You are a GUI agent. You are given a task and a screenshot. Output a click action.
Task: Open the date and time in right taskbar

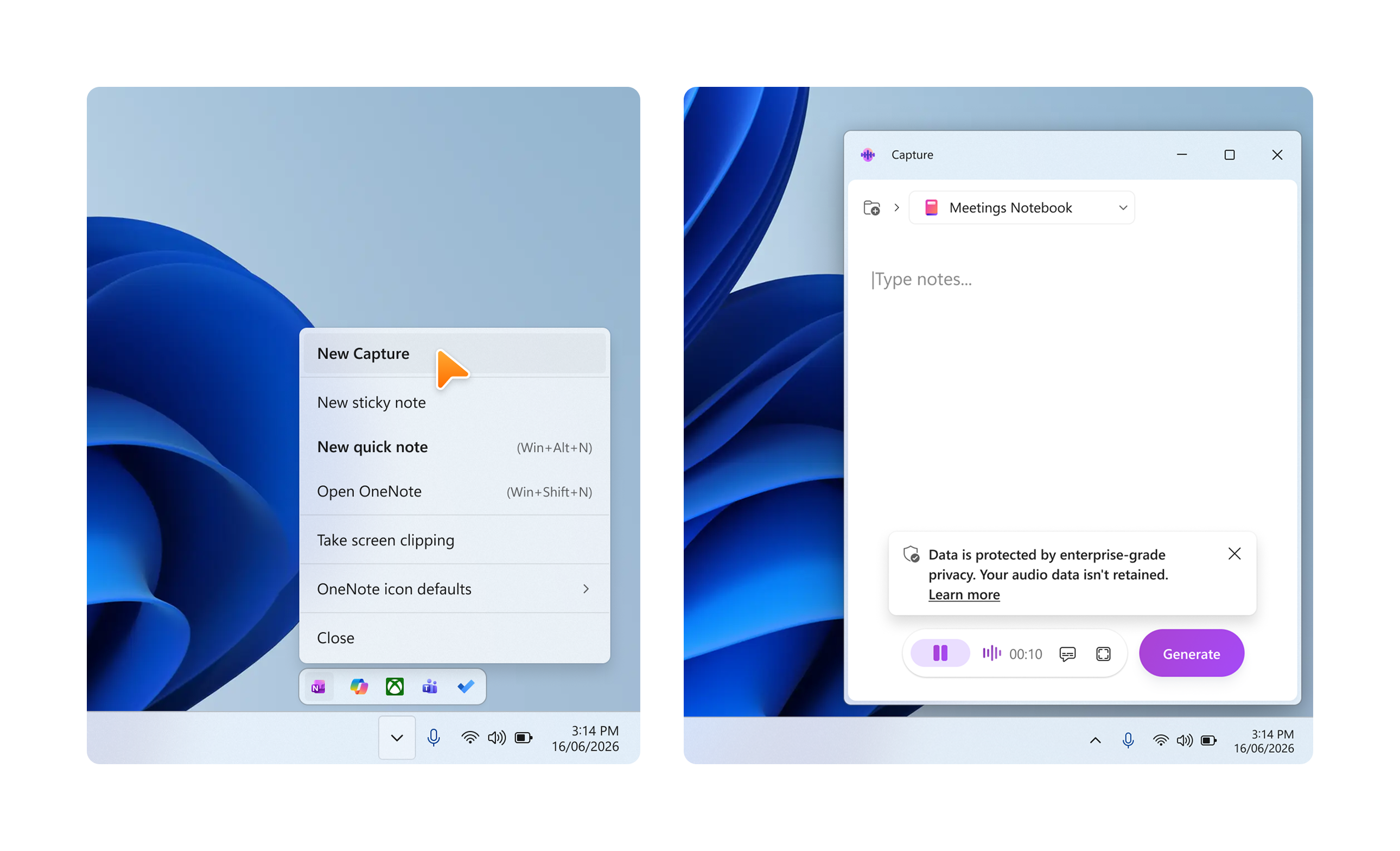[x=1264, y=741]
